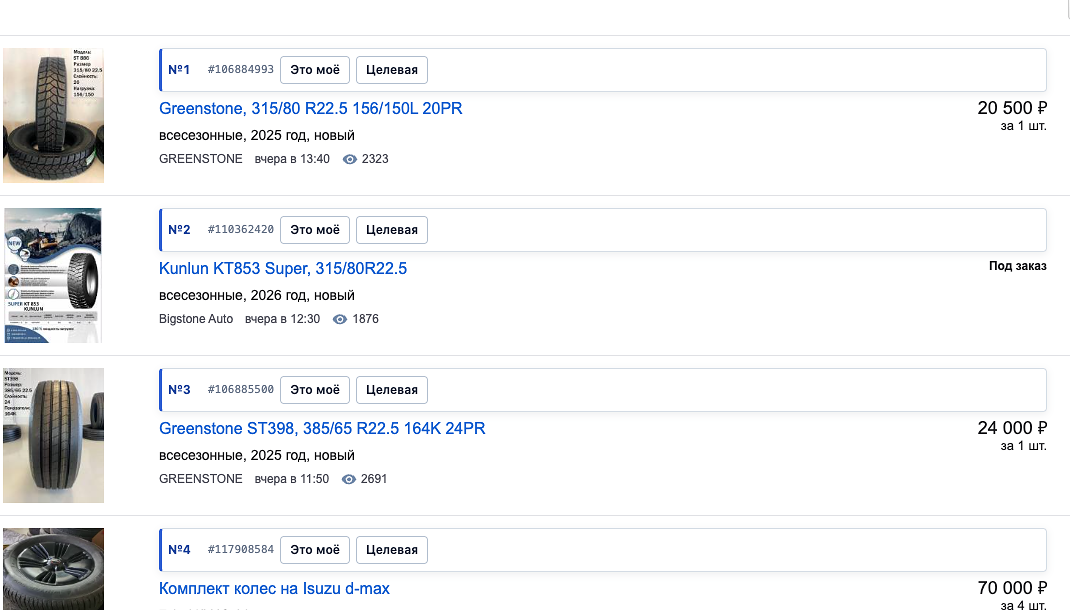
Task: Click the view count 2691
Action: click(374, 479)
